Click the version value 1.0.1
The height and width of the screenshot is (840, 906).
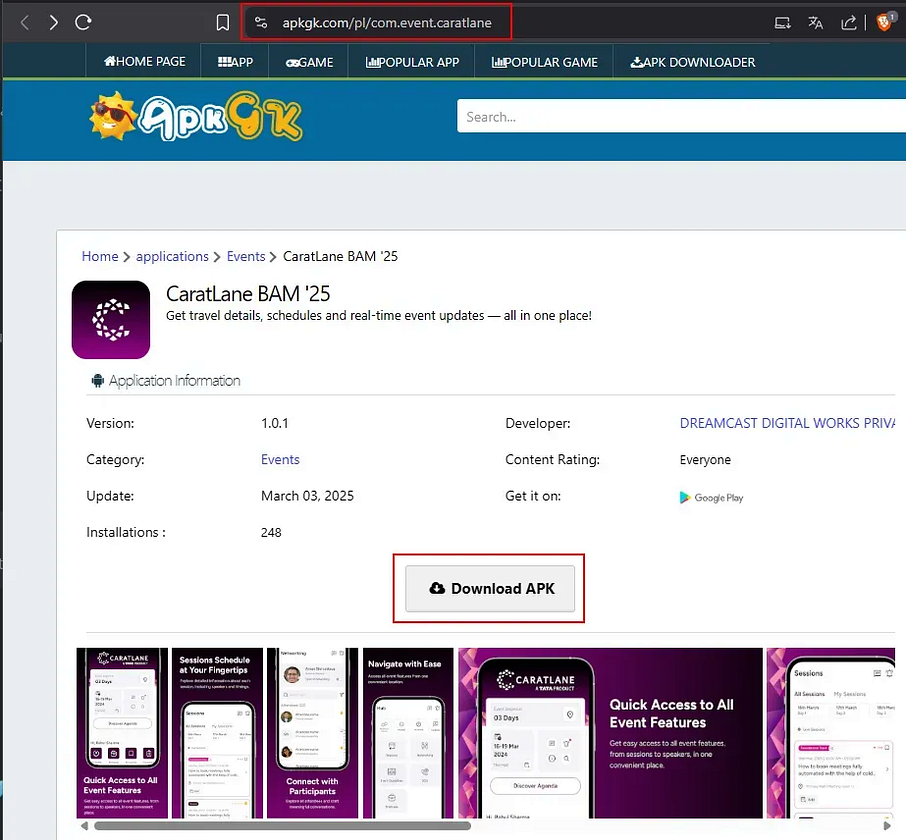coord(274,423)
